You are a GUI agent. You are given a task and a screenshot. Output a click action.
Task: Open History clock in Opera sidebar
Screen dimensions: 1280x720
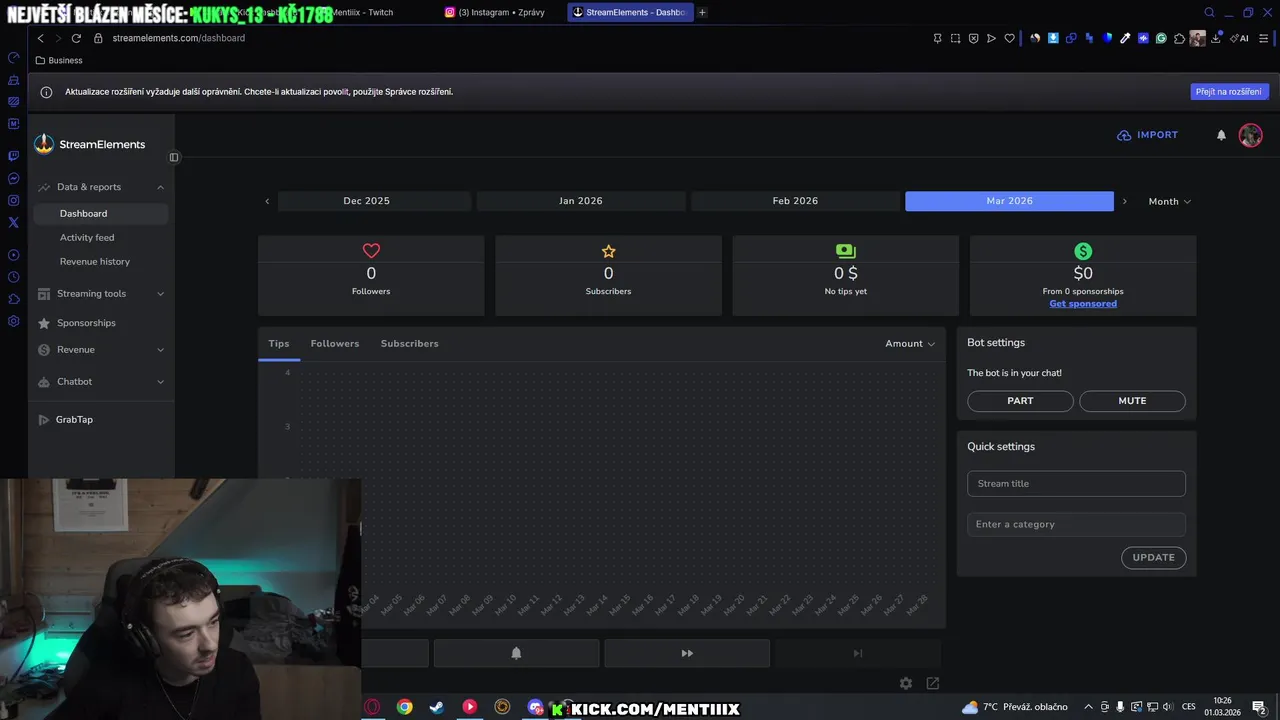click(x=13, y=277)
